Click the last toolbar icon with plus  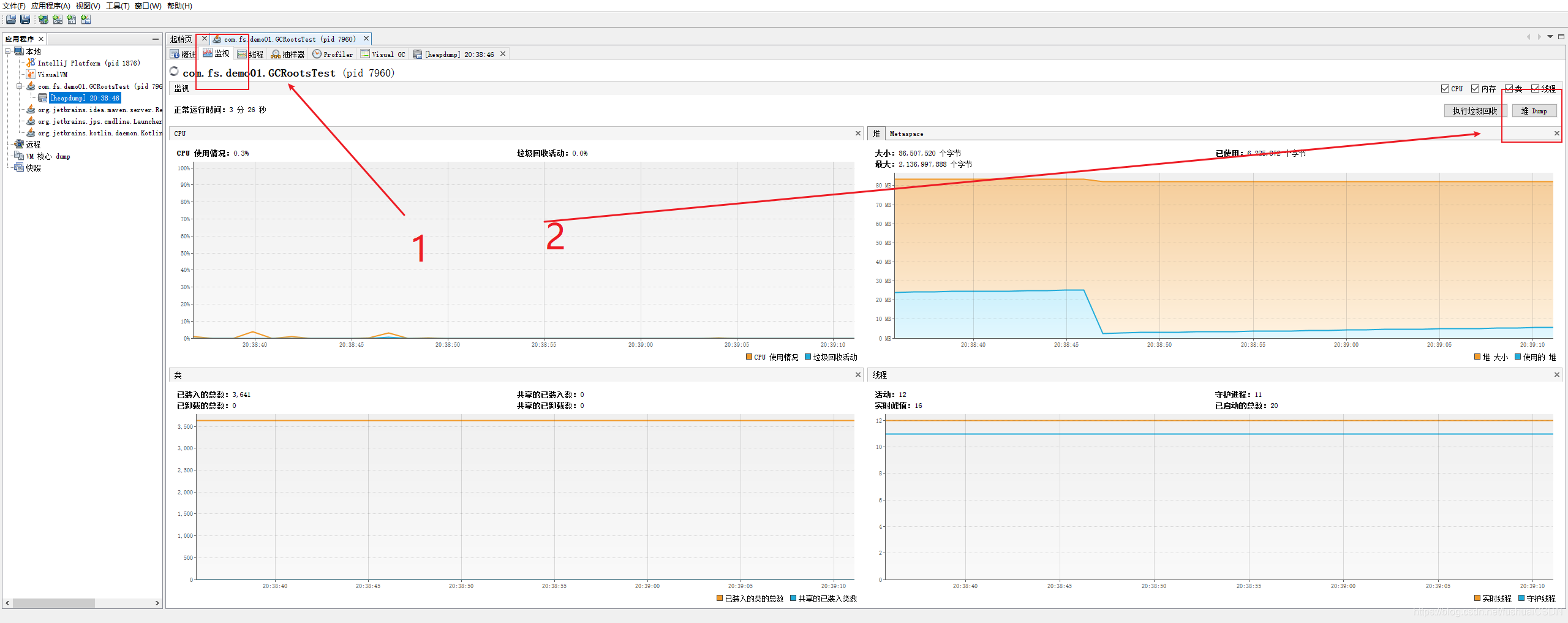(86, 20)
